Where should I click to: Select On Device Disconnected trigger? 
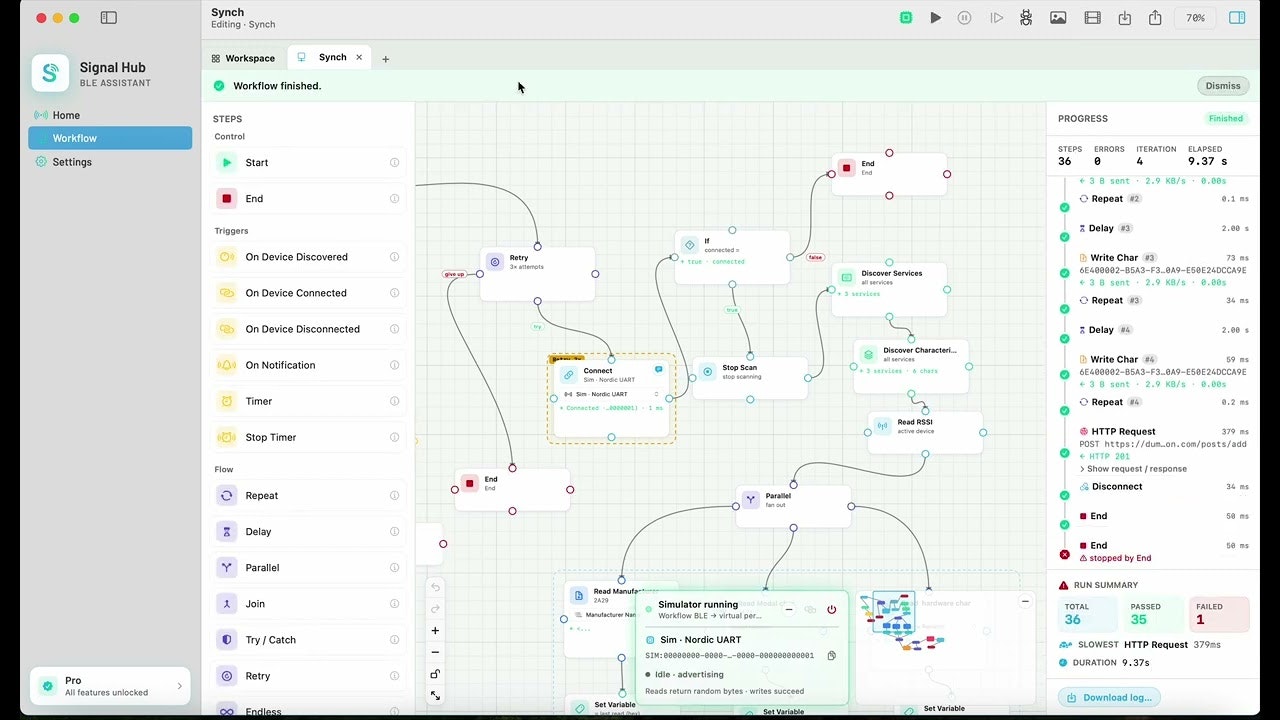(310, 329)
